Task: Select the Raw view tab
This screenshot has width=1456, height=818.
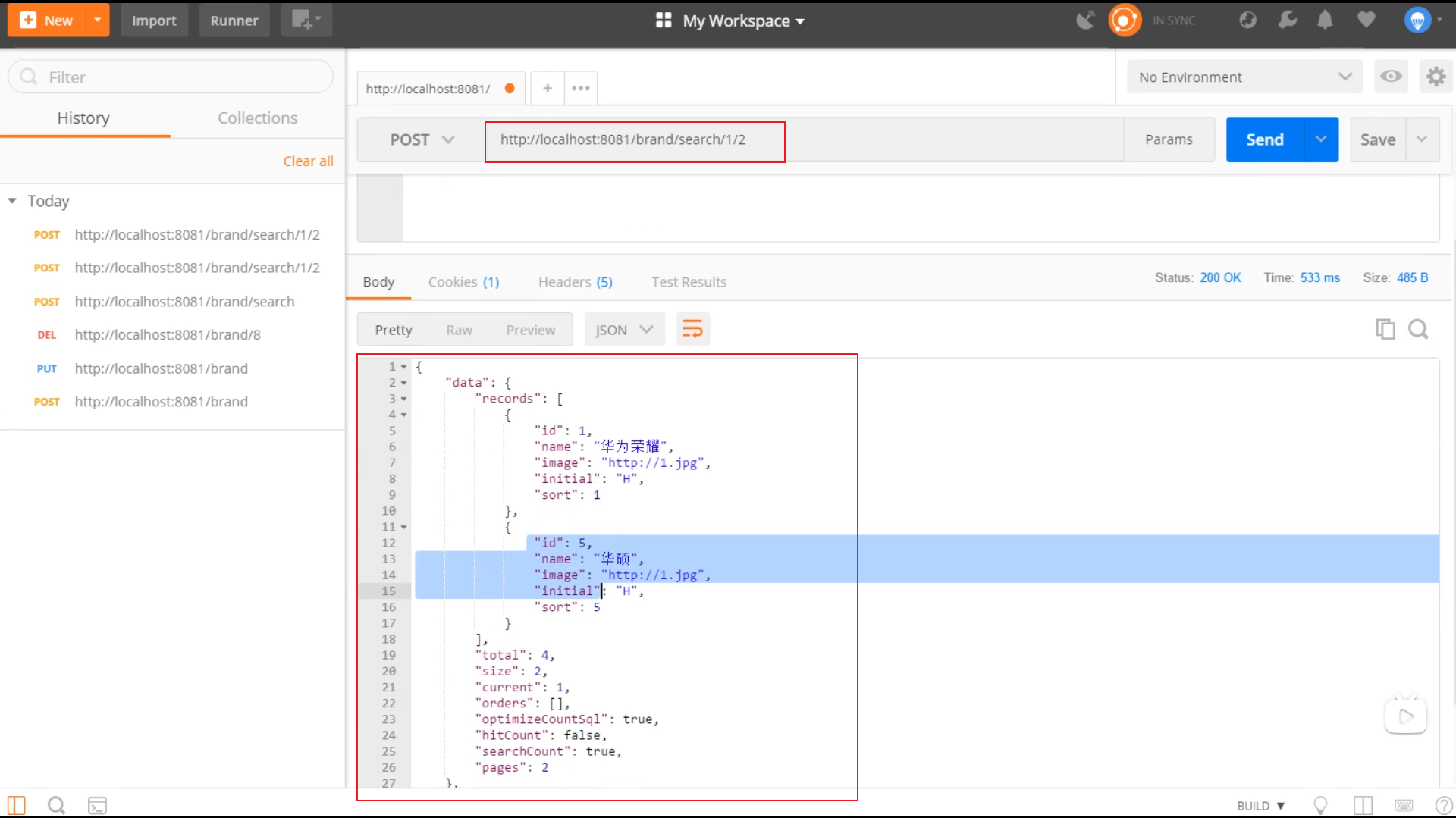Action: (x=459, y=329)
